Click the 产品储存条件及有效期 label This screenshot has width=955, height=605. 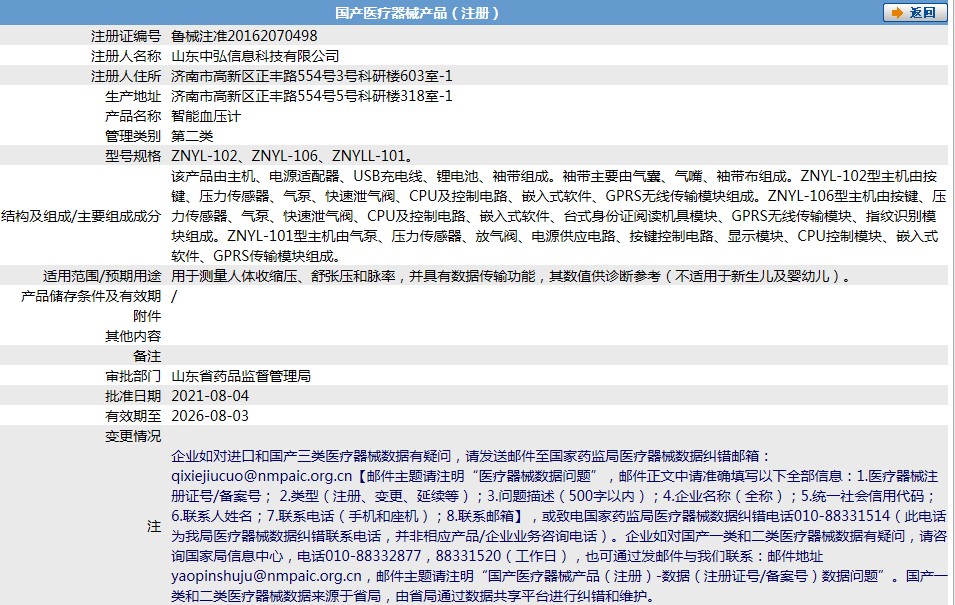pos(91,296)
